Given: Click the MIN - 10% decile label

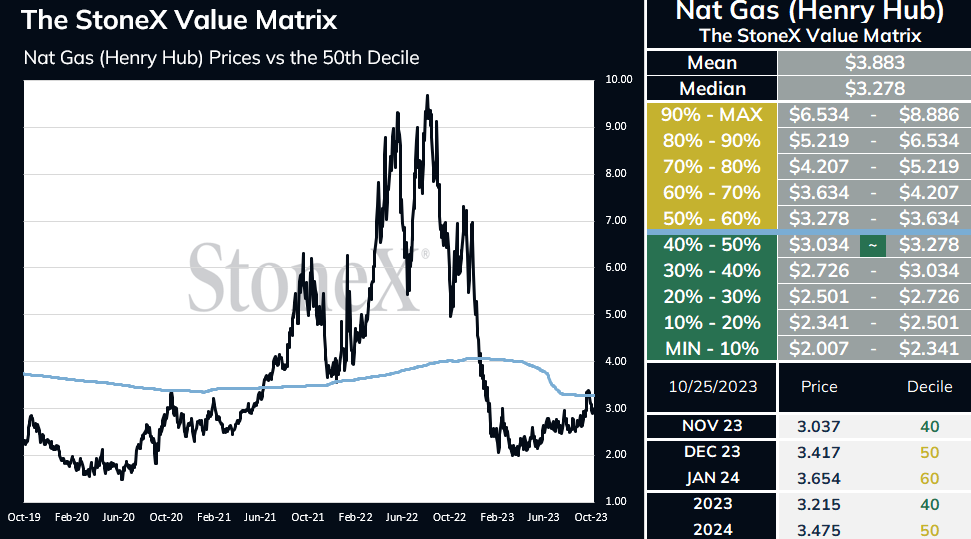Looking at the screenshot, I should pyautogui.click(x=712, y=349).
